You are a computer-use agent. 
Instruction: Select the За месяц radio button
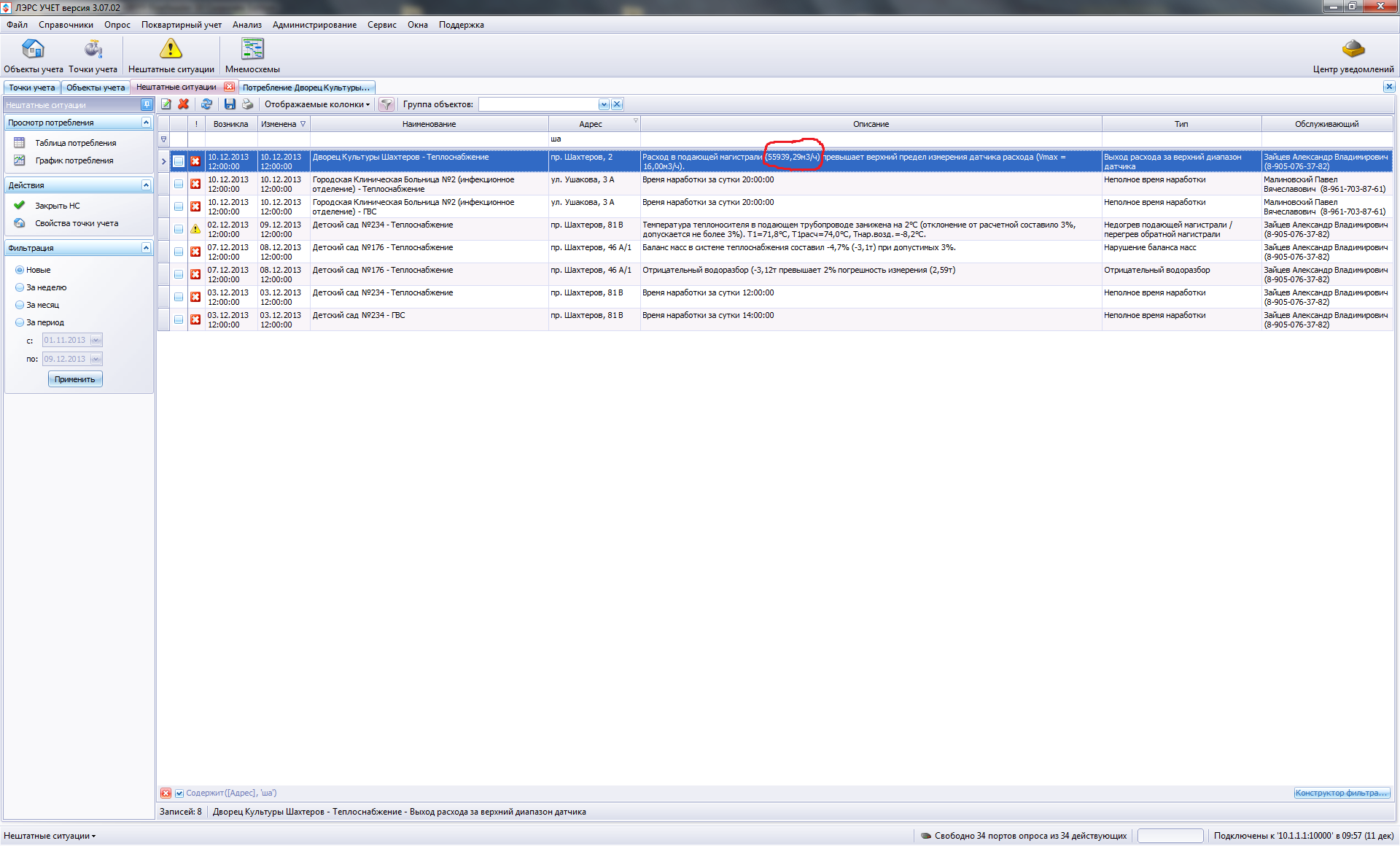[x=20, y=305]
